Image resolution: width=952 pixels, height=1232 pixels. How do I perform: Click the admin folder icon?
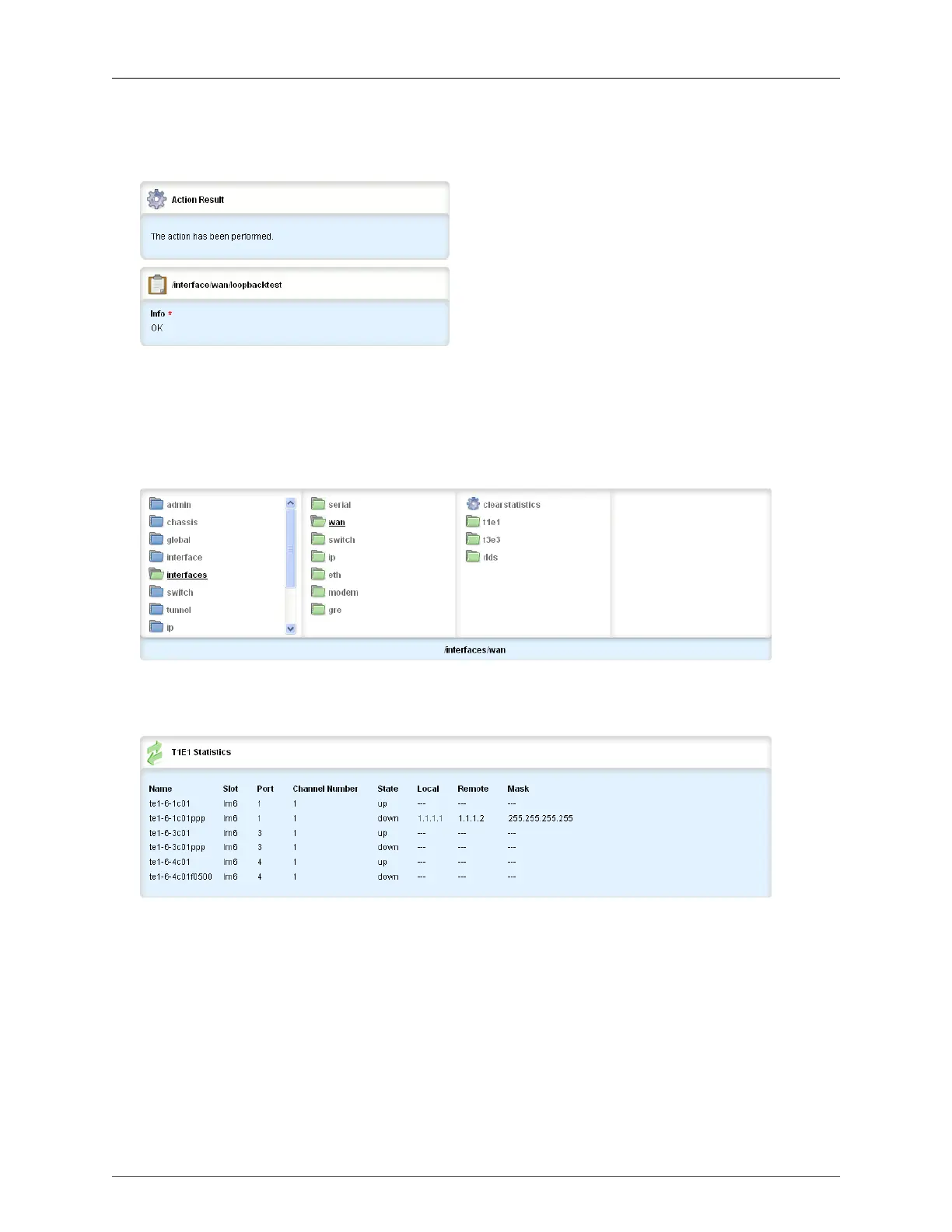click(156, 504)
